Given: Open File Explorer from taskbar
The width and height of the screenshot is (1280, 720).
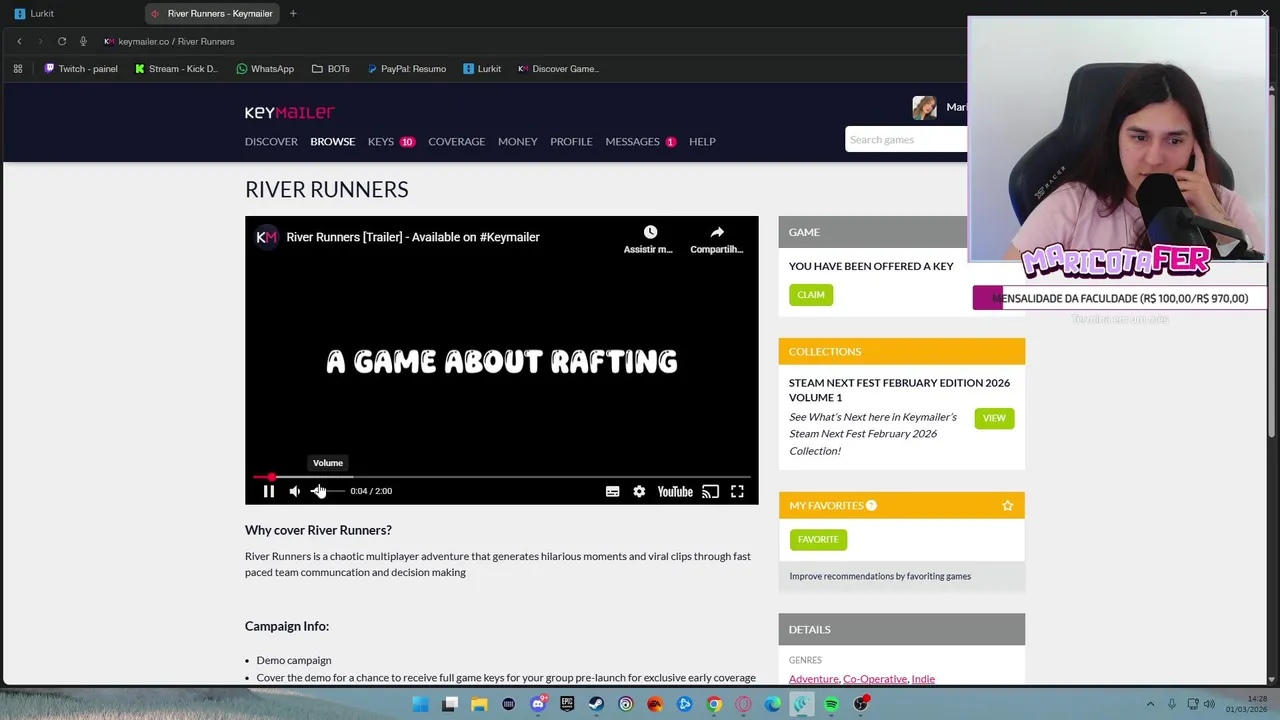Looking at the screenshot, I should (479, 704).
